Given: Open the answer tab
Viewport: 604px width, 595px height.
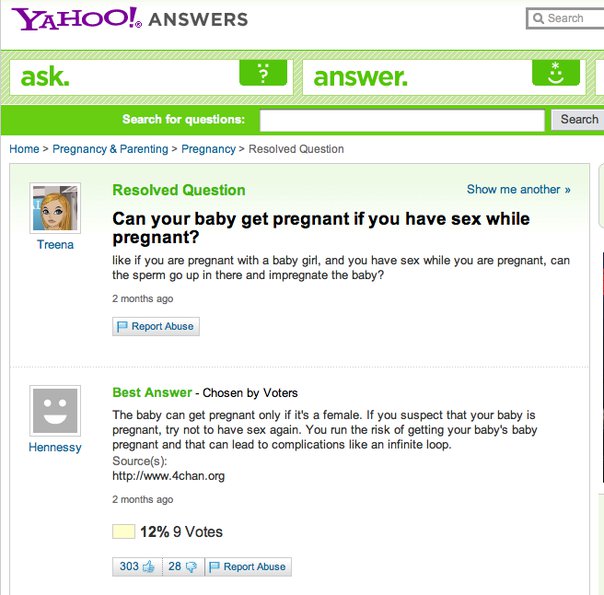Looking at the screenshot, I should 361,76.
